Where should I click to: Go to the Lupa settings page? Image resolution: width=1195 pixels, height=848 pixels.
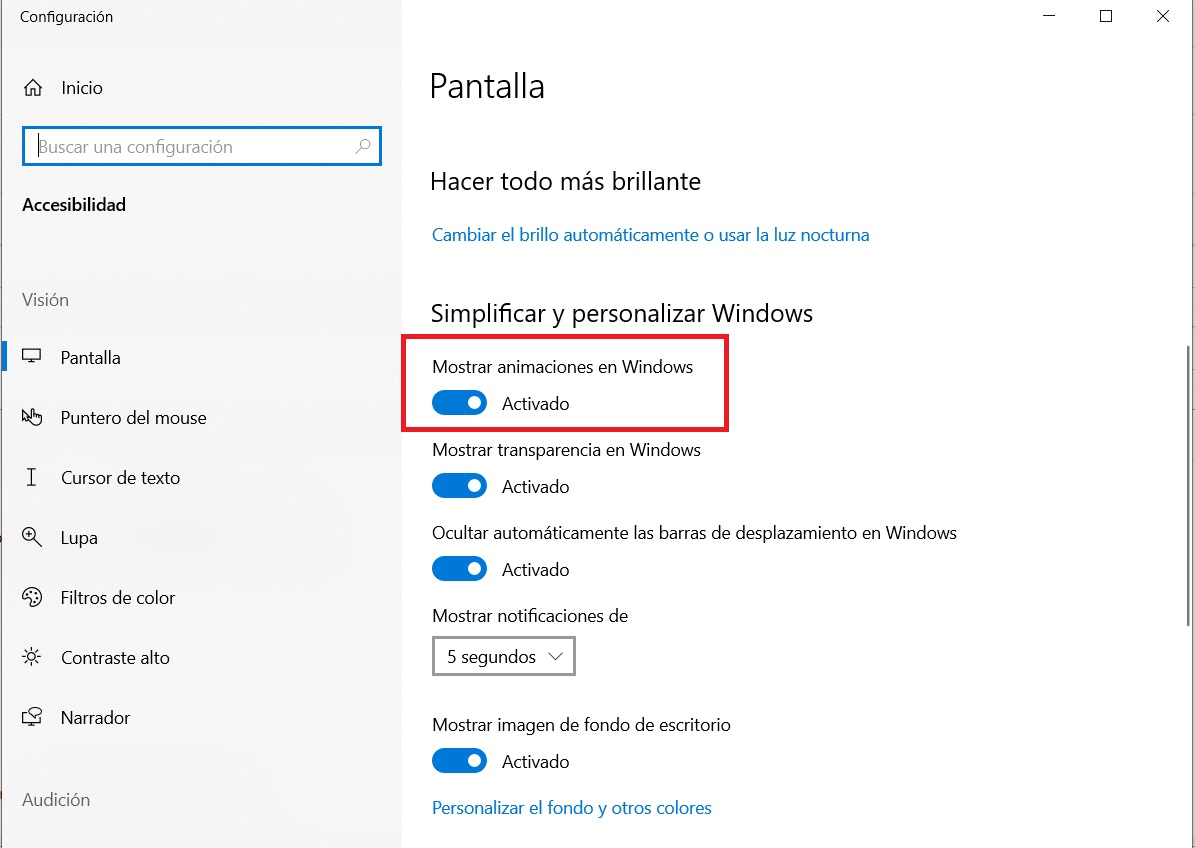(79, 538)
